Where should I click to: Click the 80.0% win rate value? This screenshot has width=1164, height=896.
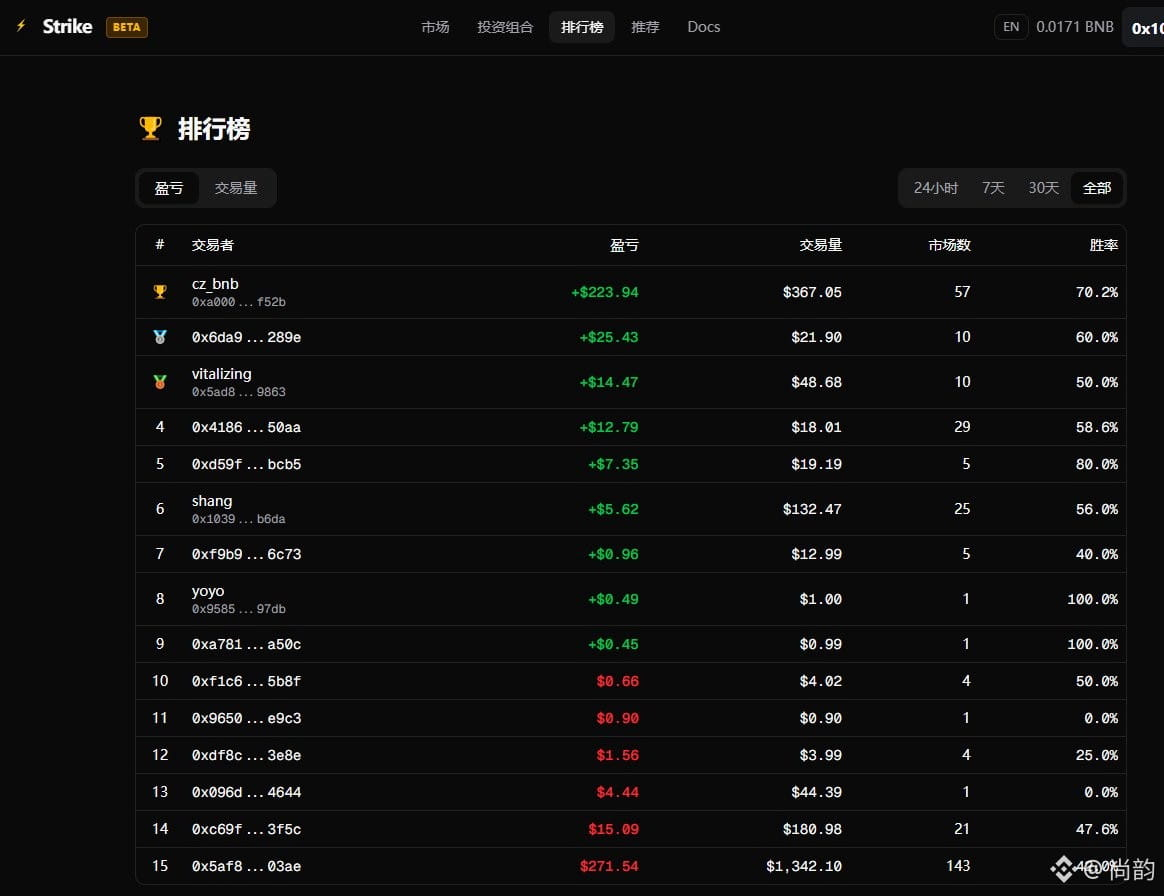tap(1096, 464)
